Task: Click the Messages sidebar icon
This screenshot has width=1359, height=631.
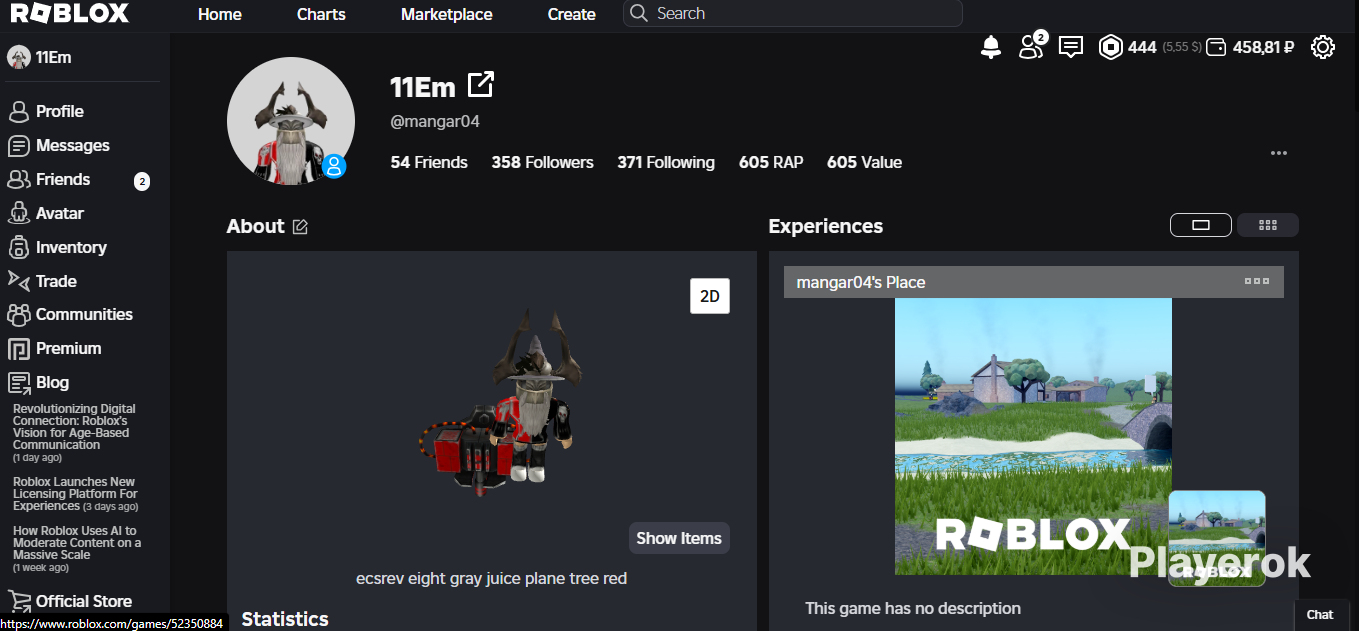Action: tap(18, 145)
